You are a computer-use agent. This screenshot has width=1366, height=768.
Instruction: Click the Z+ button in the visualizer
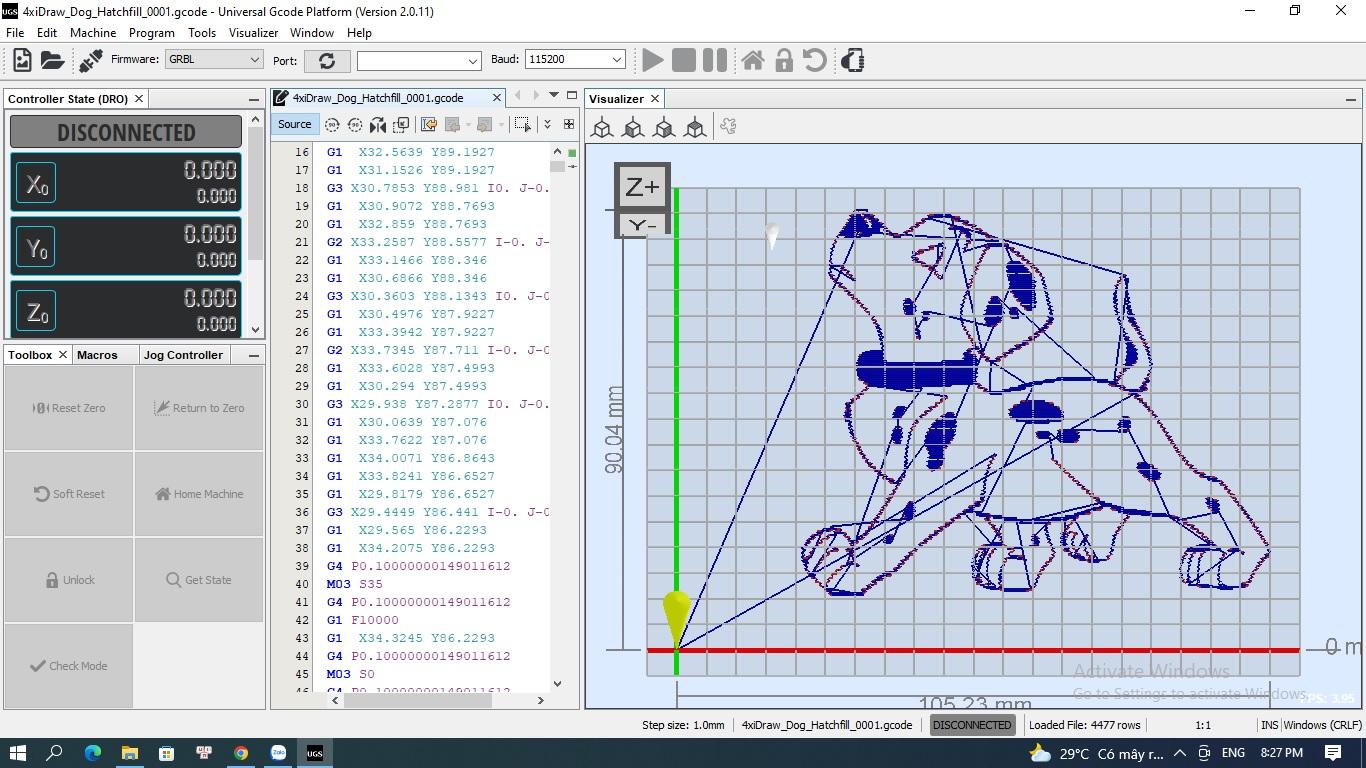642,187
